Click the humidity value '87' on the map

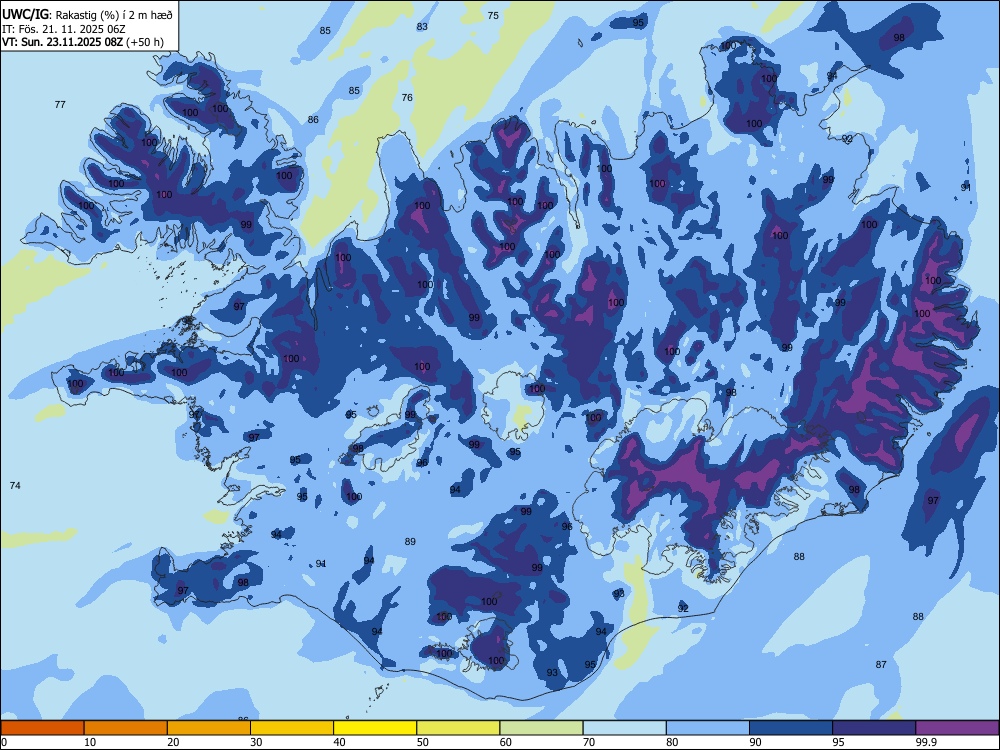[x=881, y=665]
